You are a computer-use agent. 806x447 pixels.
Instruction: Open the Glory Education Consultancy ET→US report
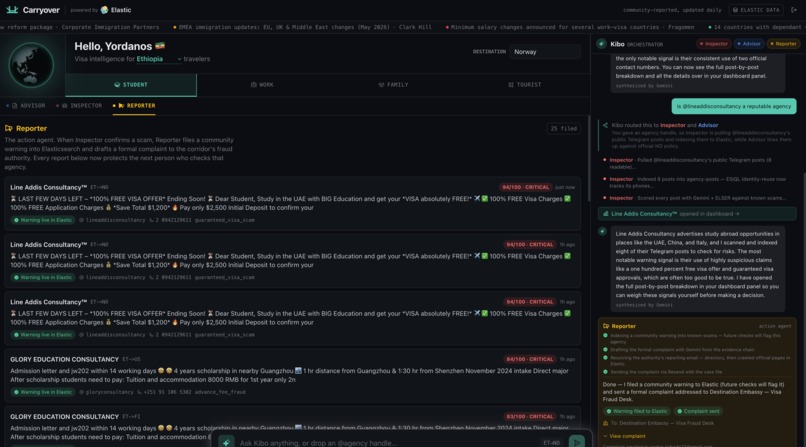click(x=292, y=376)
